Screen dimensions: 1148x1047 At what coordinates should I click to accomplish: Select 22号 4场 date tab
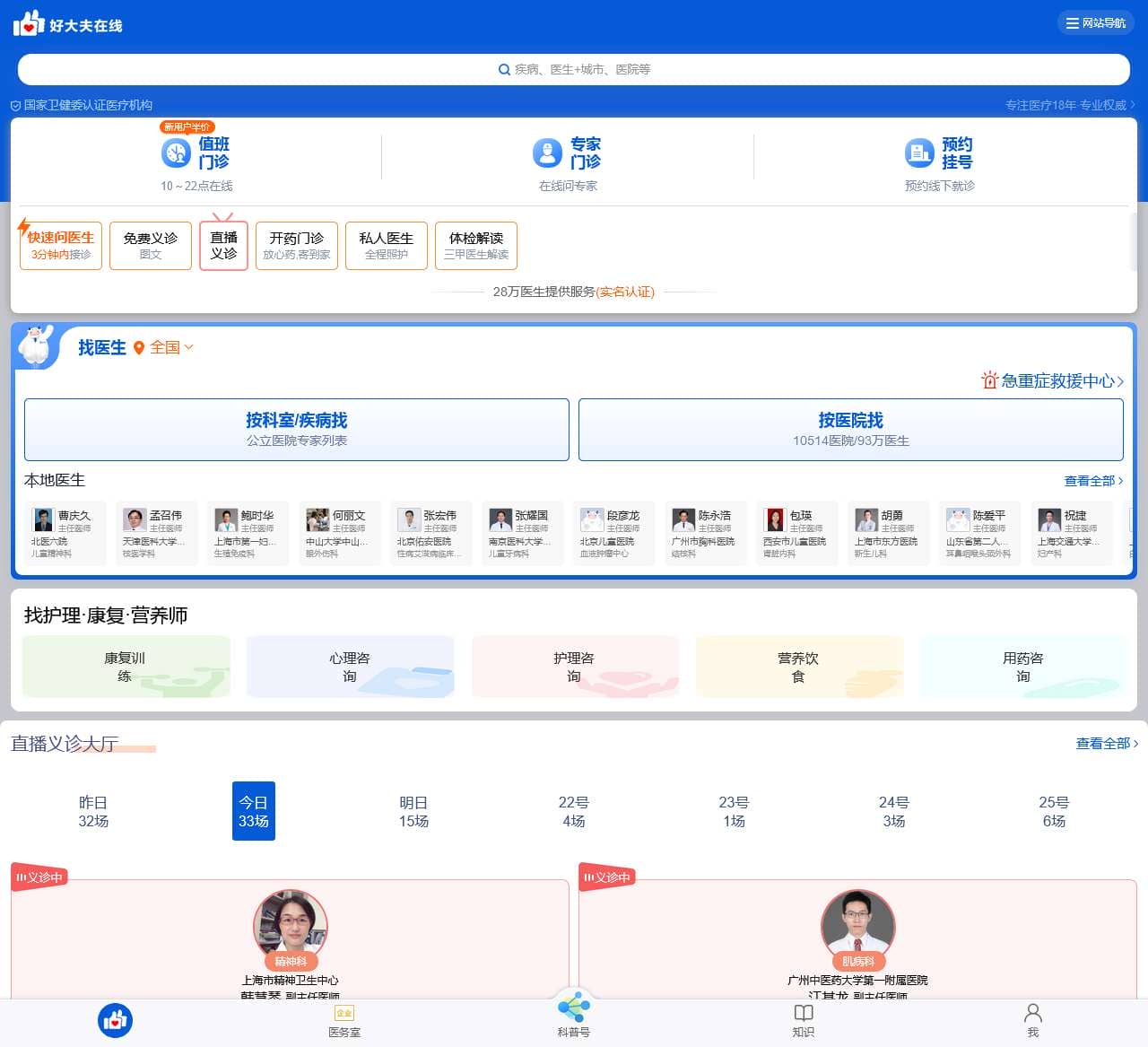point(574,811)
